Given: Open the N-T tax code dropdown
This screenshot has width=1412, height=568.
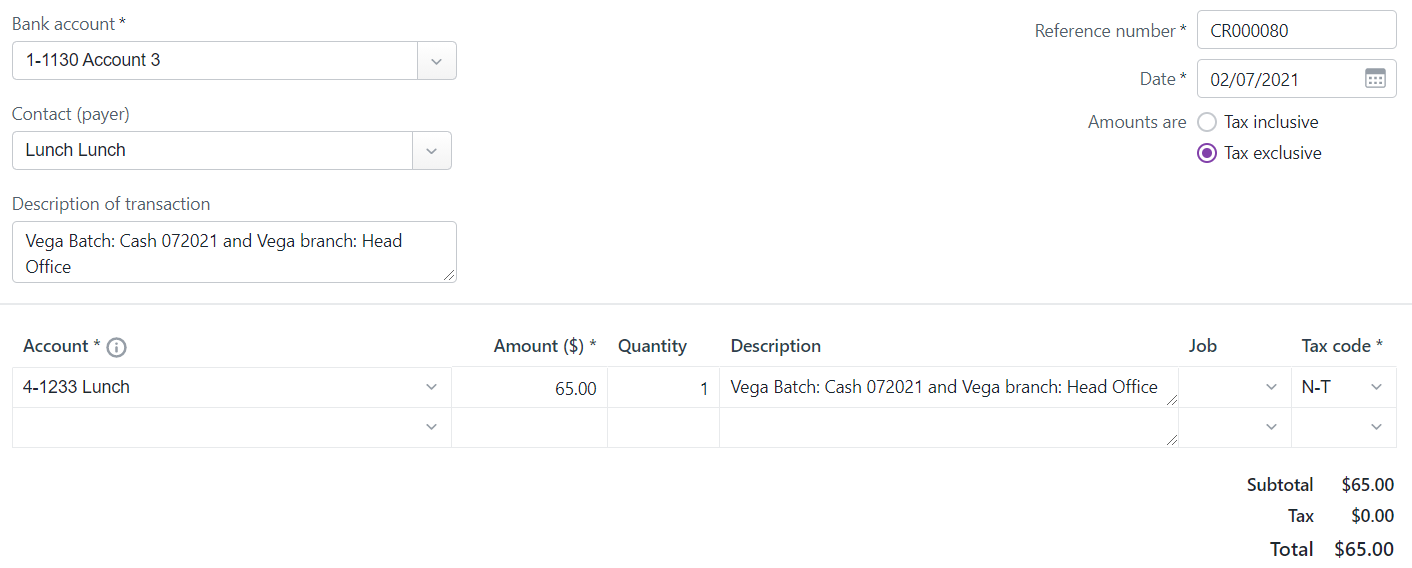Looking at the screenshot, I should 1376,387.
